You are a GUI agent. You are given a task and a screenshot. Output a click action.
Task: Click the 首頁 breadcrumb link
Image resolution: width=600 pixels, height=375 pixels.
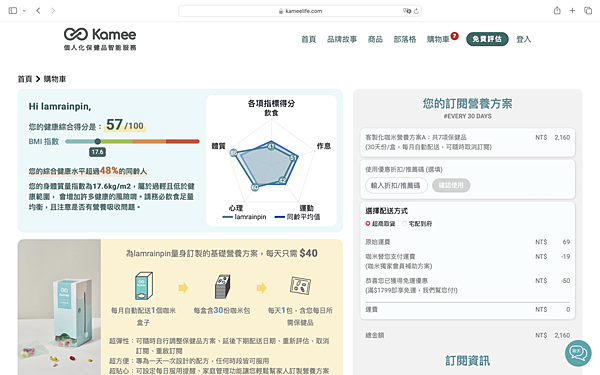pyautogui.click(x=25, y=79)
